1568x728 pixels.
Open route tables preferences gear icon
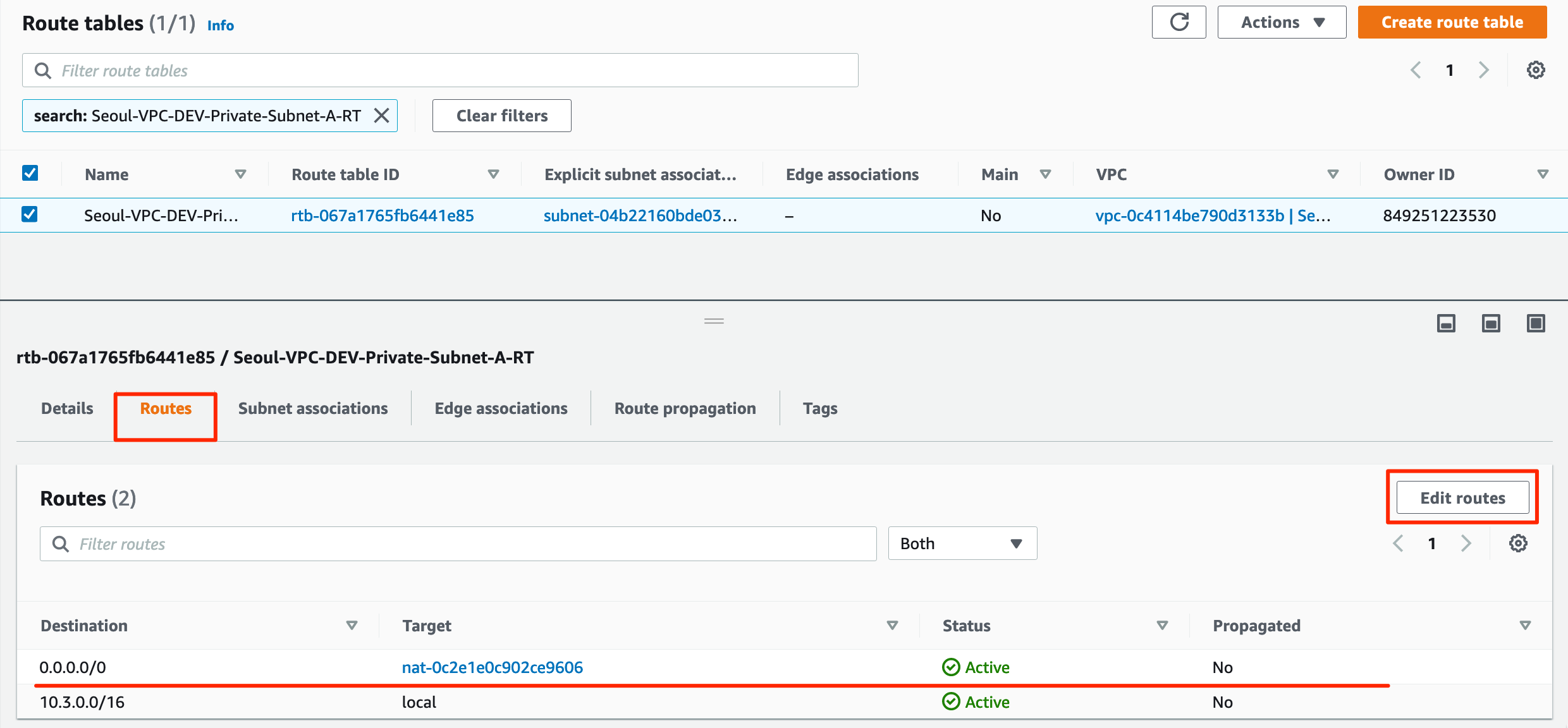[1536, 70]
